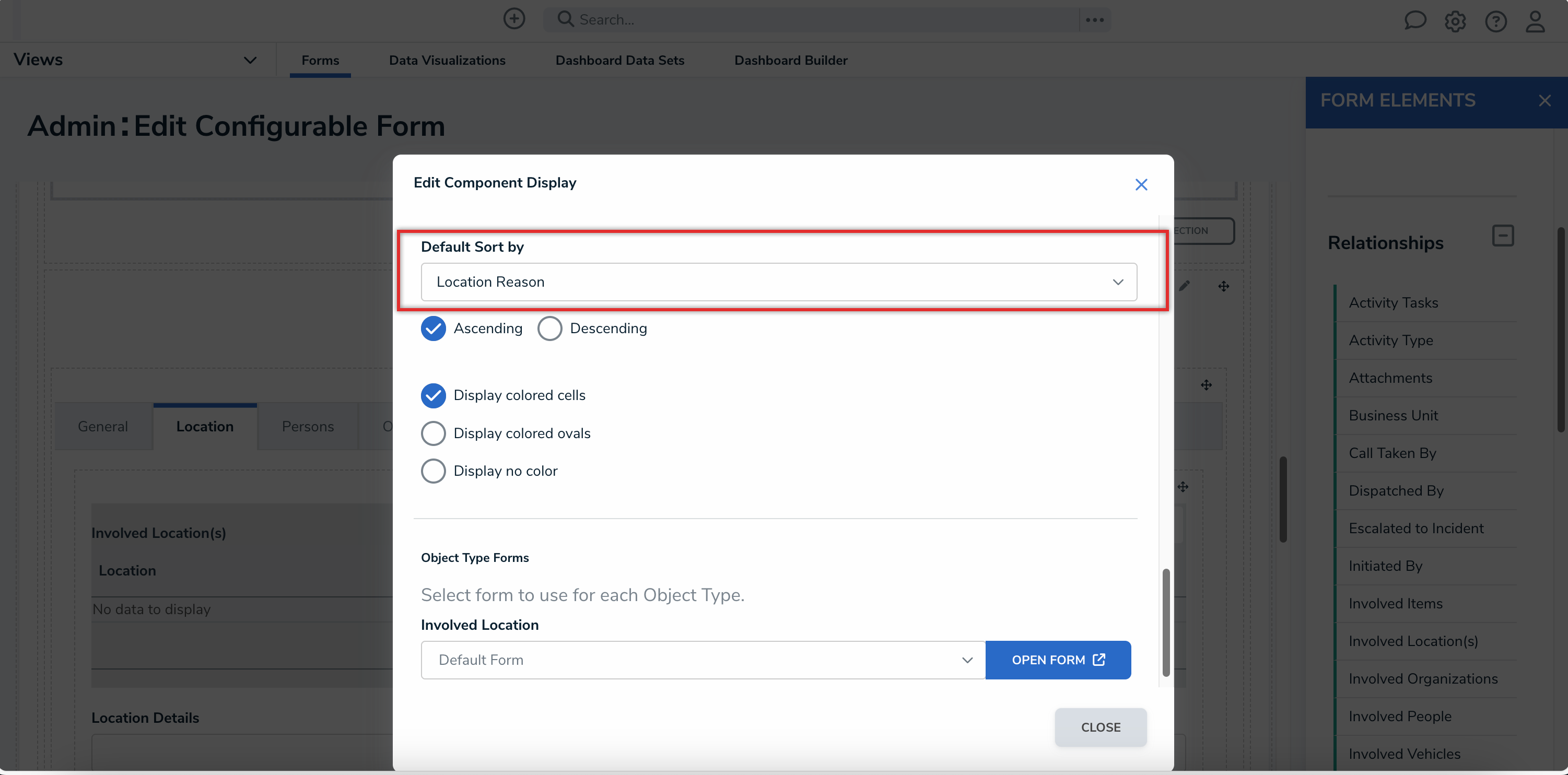Select the Descending sort radio button

549,329
